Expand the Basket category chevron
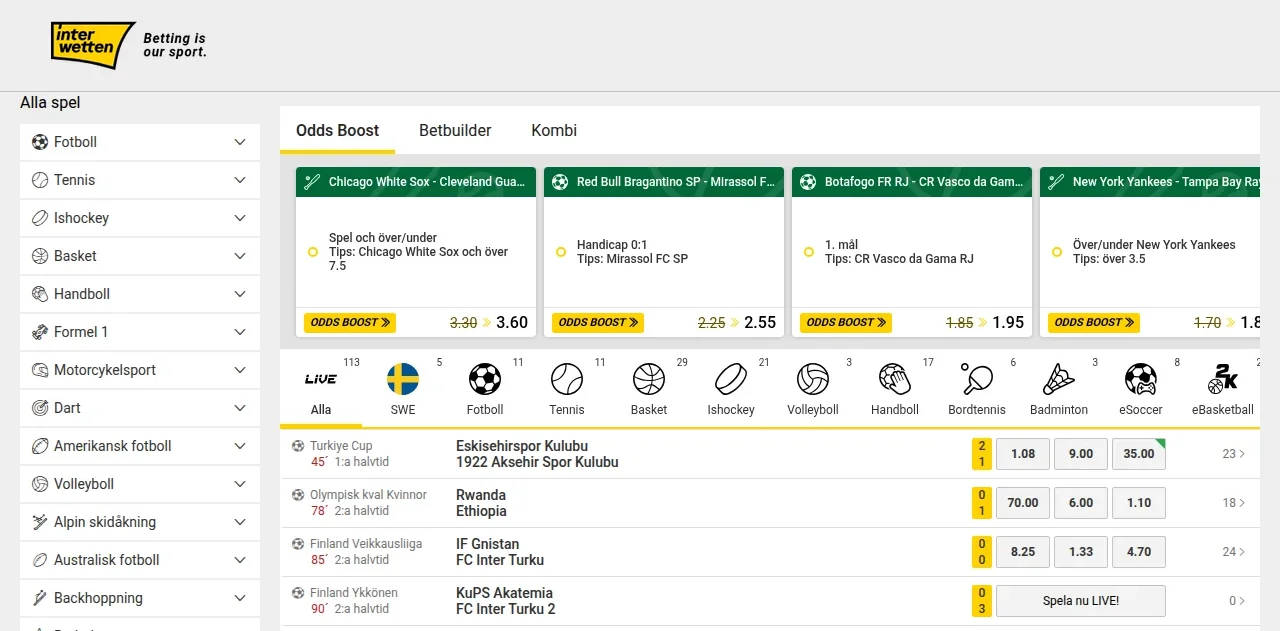 (240, 256)
